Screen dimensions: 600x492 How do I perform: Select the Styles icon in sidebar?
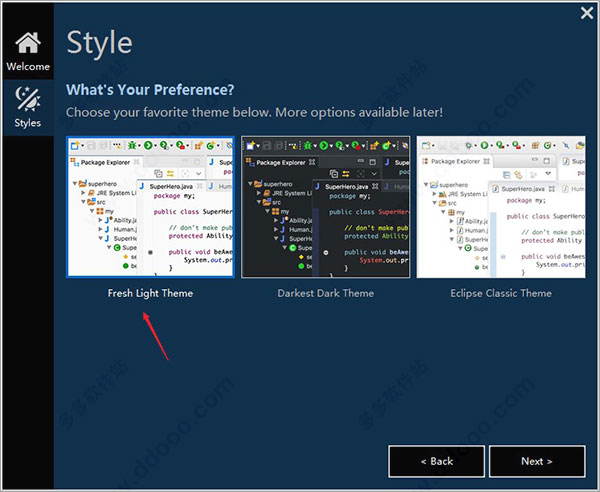[27, 107]
